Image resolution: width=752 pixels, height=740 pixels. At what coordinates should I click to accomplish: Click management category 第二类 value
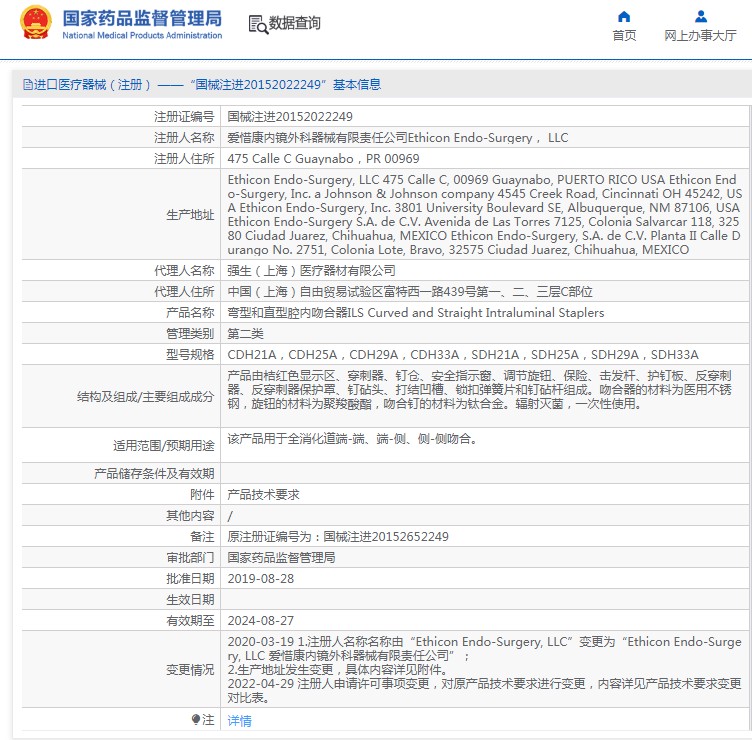[245, 334]
